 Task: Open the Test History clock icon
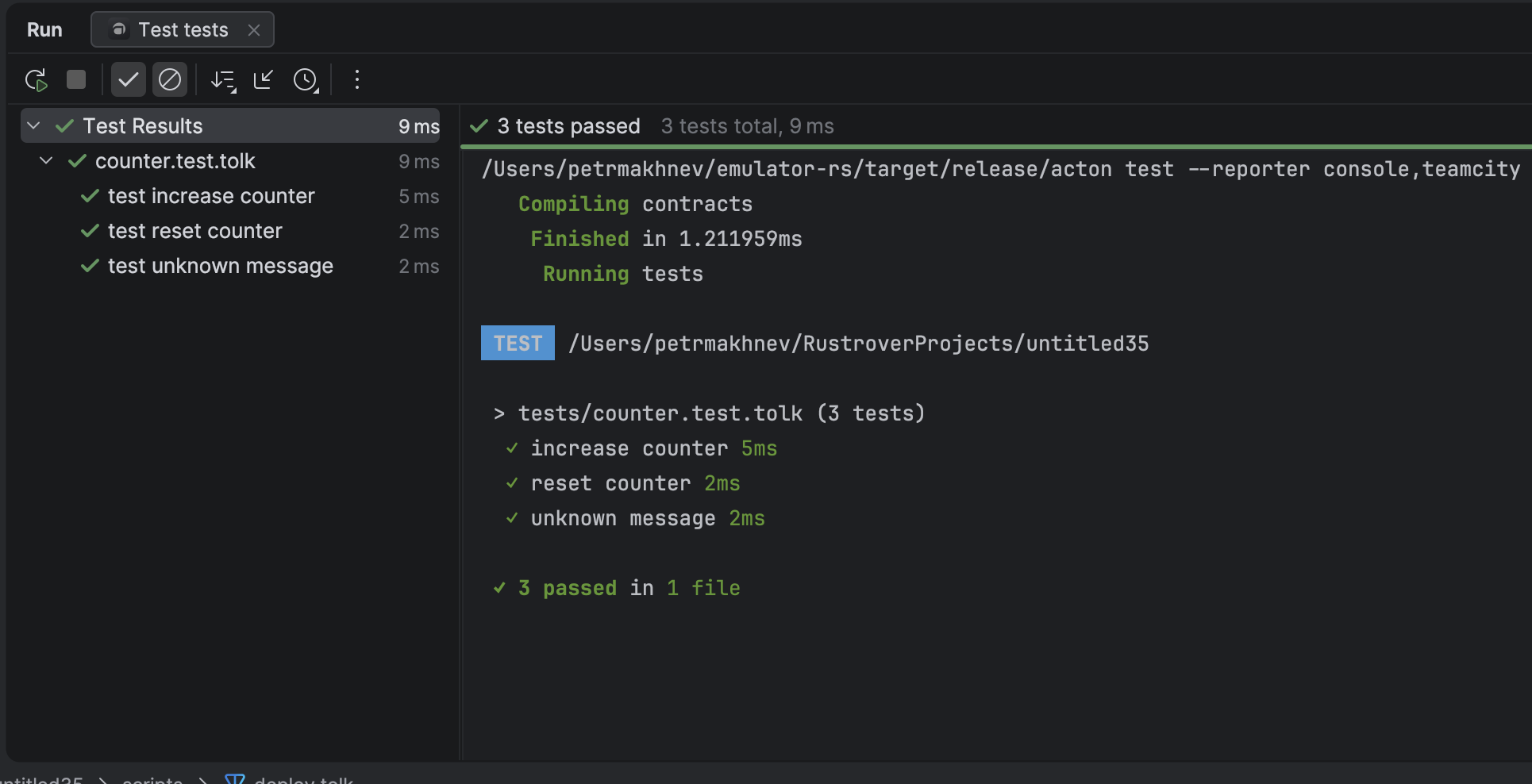[x=306, y=80]
